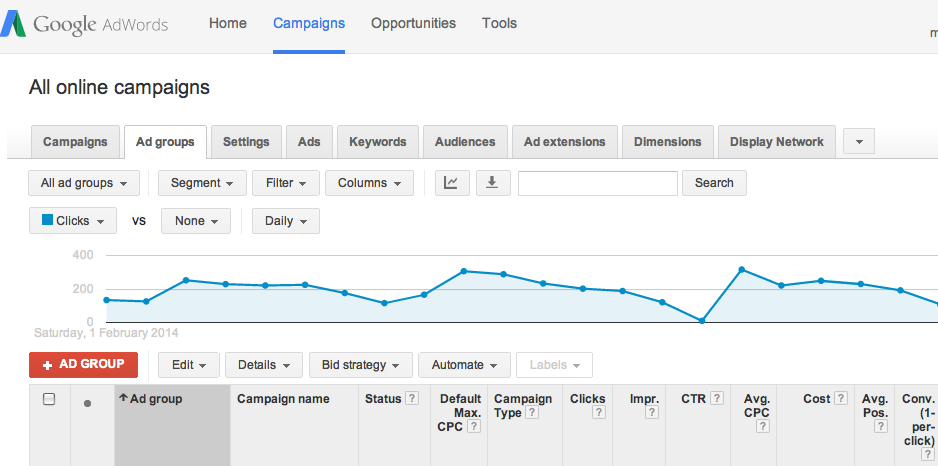Open help for the Status column
938x466 pixels.
(412, 398)
